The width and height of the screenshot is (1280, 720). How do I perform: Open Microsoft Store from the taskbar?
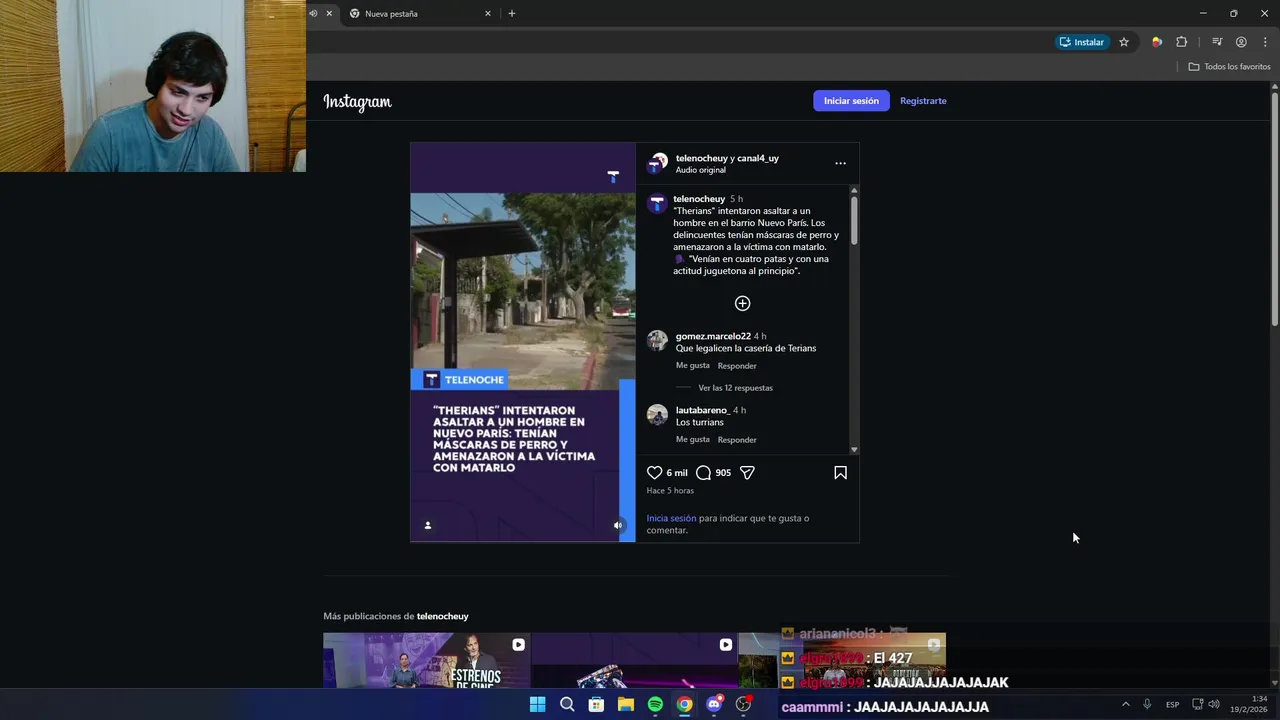pyautogui.click(x=596, y=704)
